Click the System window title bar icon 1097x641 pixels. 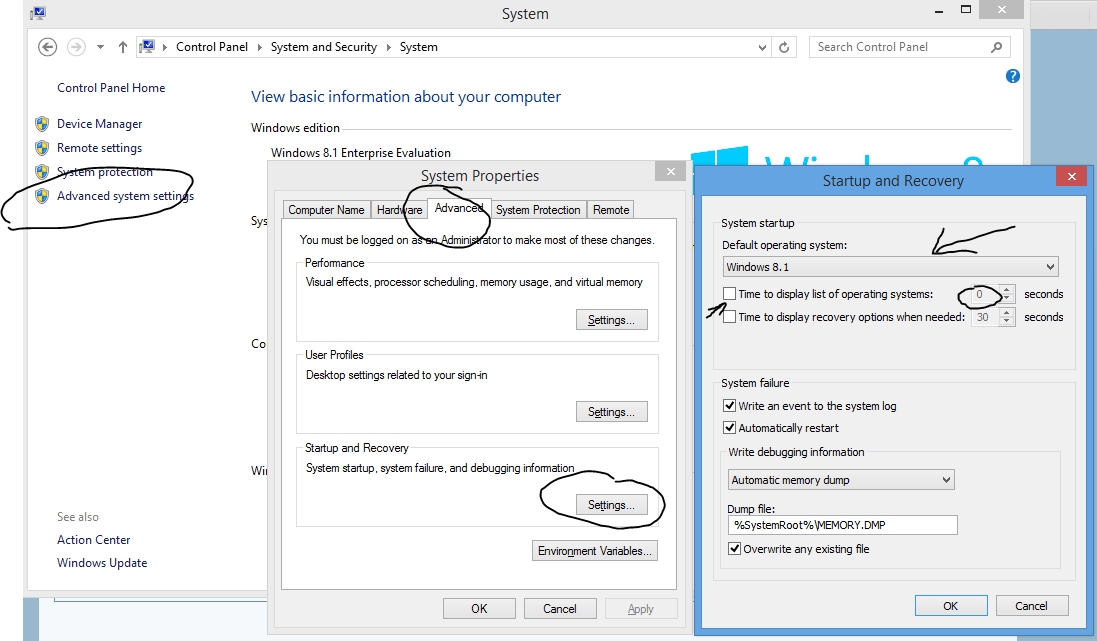(x=38, y=13)
